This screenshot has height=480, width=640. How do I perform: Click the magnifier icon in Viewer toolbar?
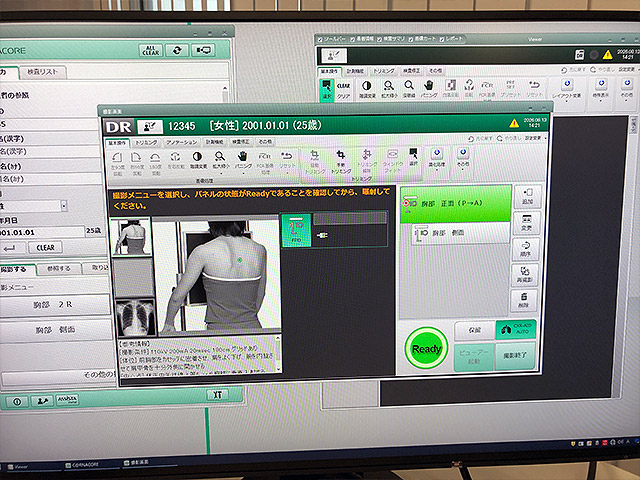tap(408, 89)
